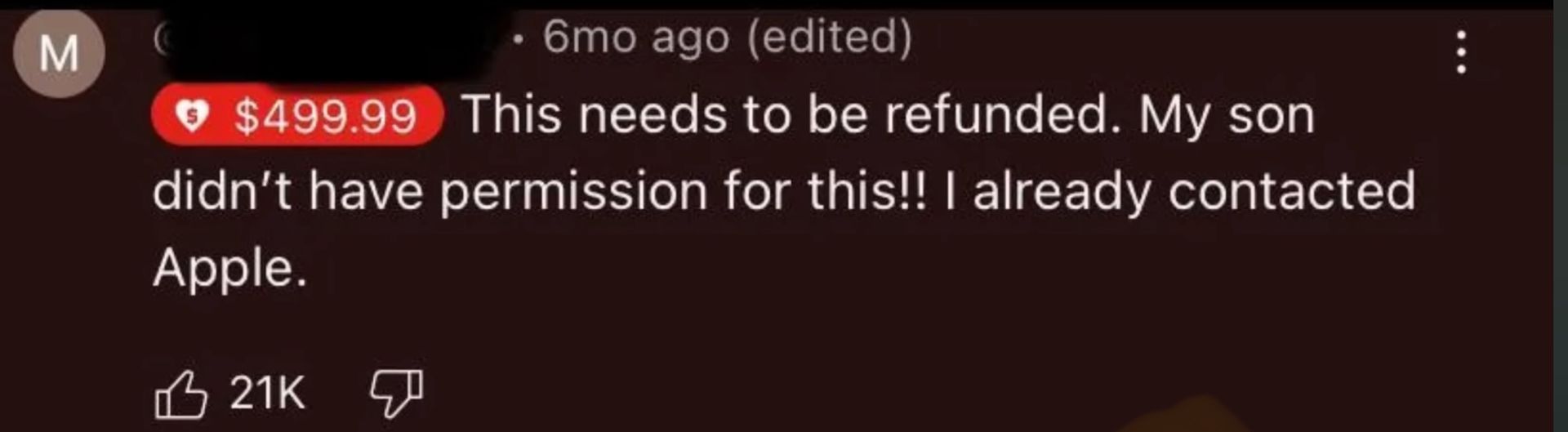
Task: Click the word "this!!" in the comment
Action: [868, 192]
